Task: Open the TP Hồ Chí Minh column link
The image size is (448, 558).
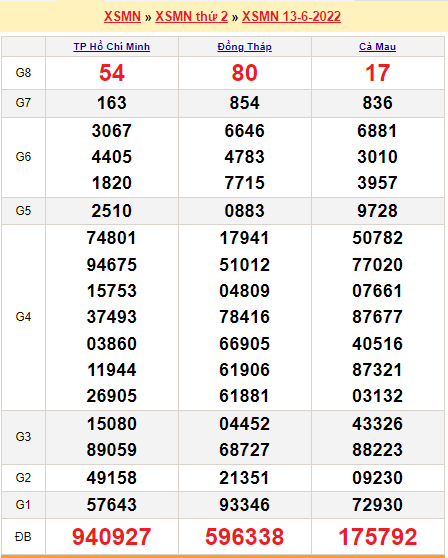Action: point(112,47)
